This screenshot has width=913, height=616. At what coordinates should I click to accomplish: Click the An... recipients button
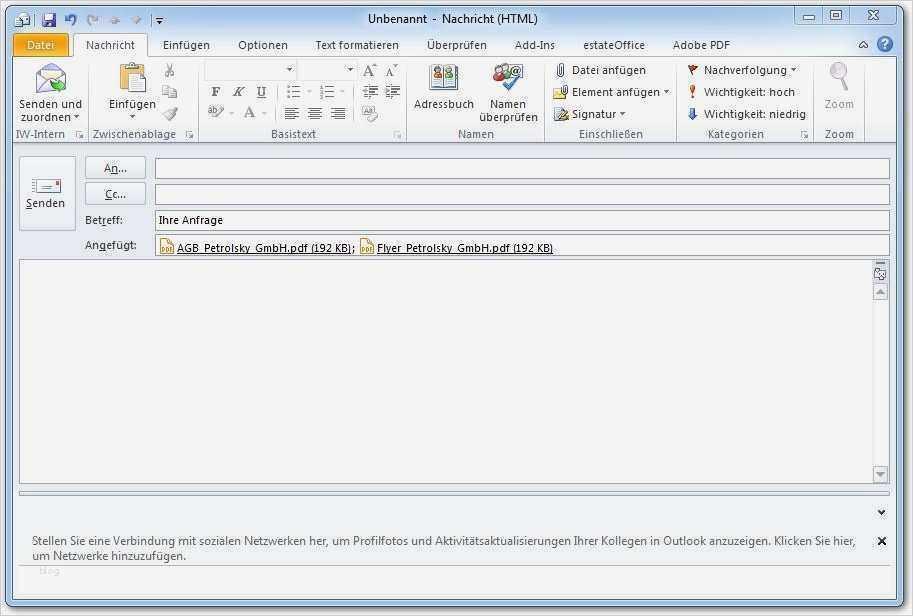pos(115,168)
